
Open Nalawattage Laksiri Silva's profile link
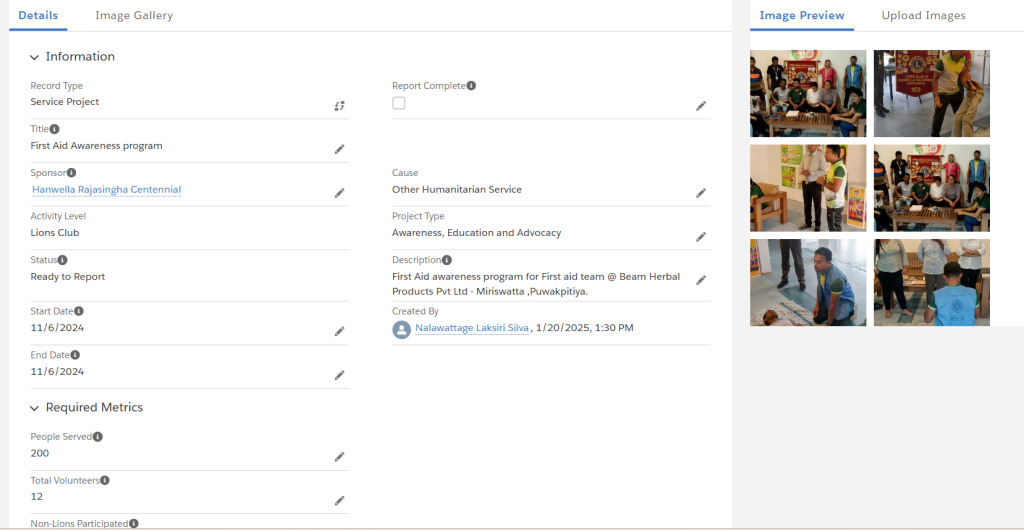click(x=472, y=328)
